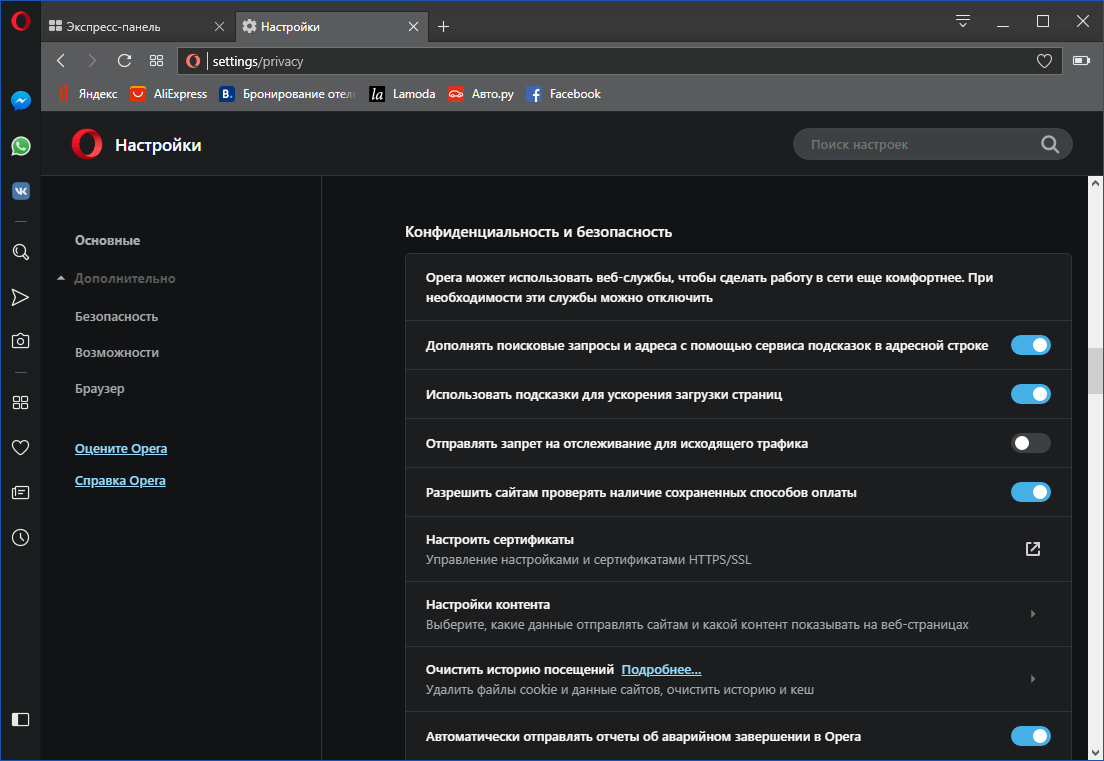The width and height of the screenshot is (1104, 761).
Task: Click the scrollbar up arrow
Action: pyautogui.click(x=1096, y=183)
